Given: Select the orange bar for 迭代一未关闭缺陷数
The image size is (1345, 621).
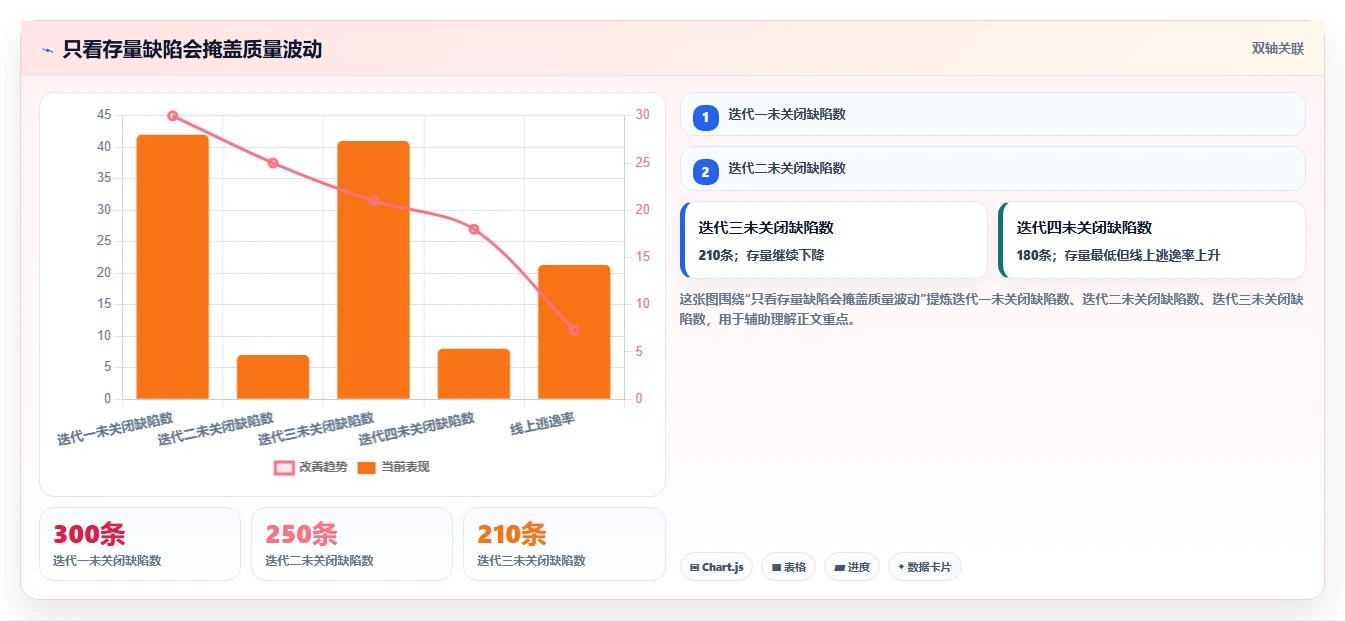Looking at the screenshot, I should 172,267.
